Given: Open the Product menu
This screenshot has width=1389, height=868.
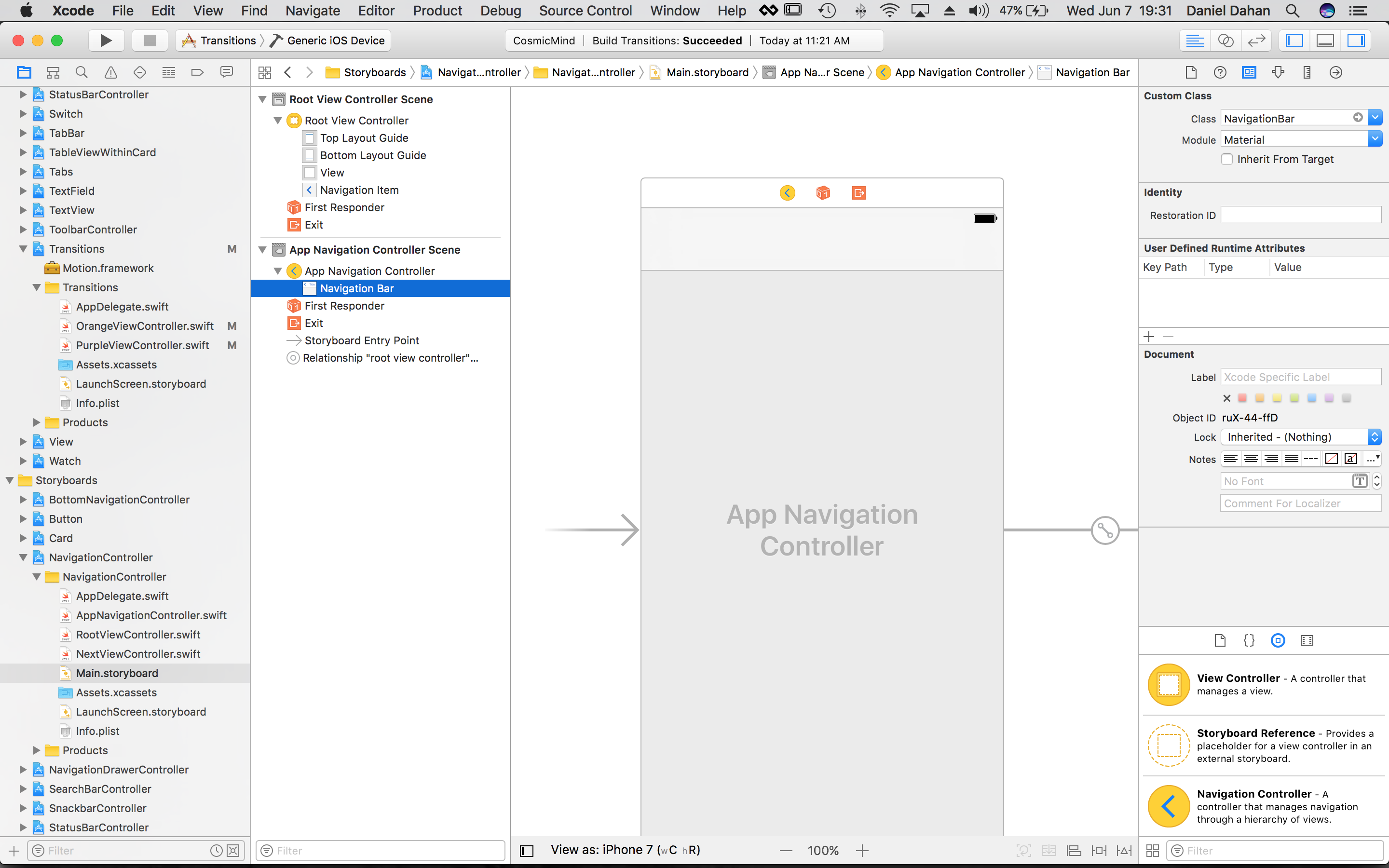Looking at the screenshot, I should click(x=437, y=10).
